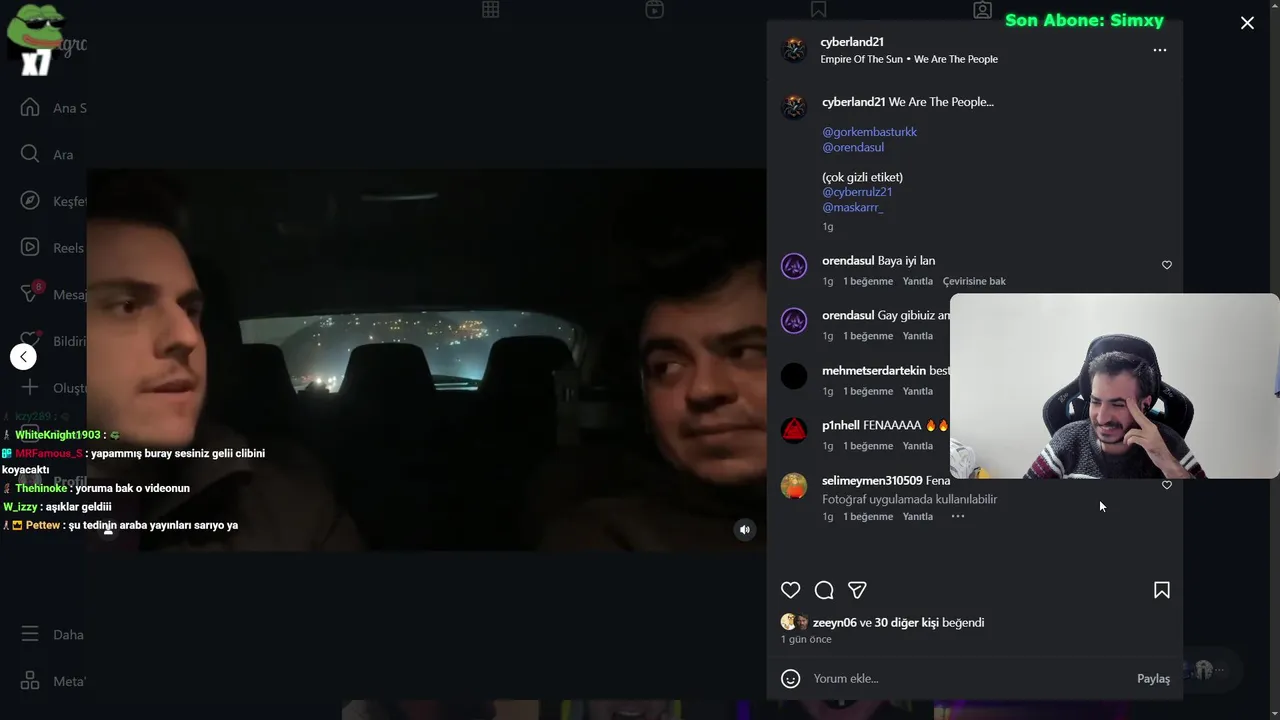Share the post via the paper plane icon
Image resolution: width=1280 pixels, height=720 pixels.
[857, 590]
